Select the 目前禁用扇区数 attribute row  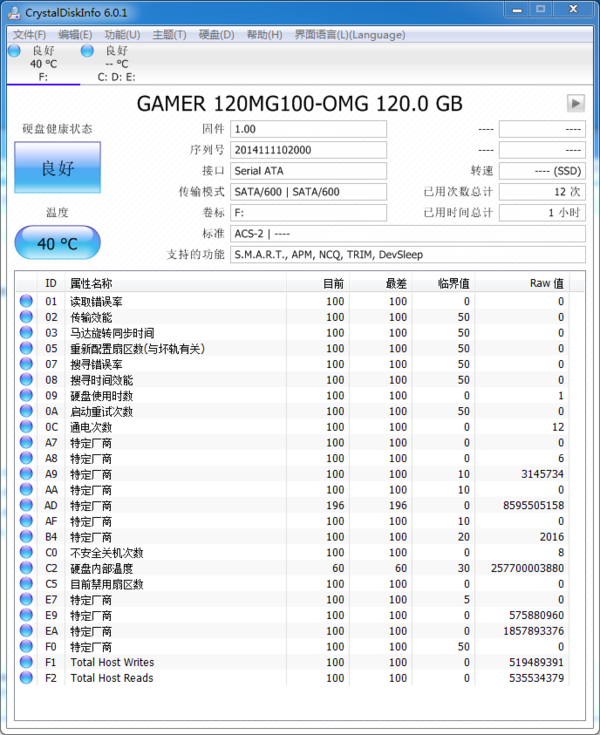293,584
